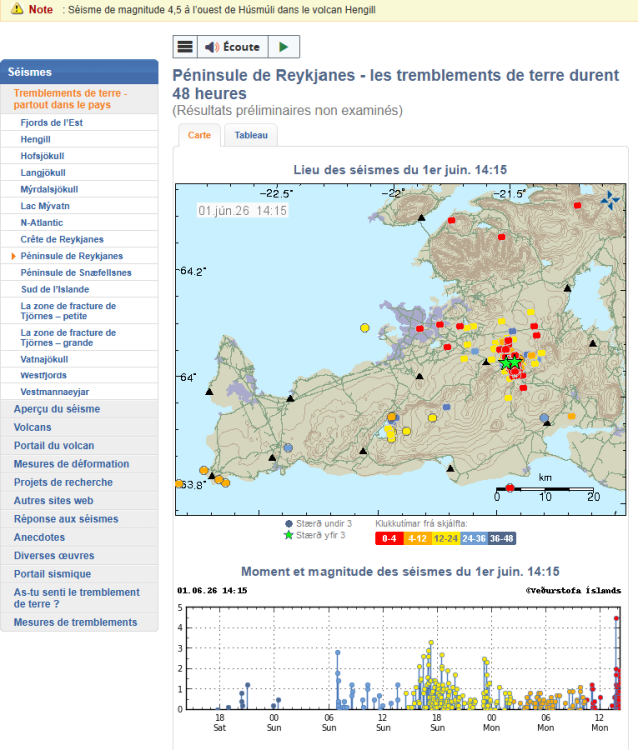Click the page title Péninsule de Reykjanes heading
Screen dimensions: 638x750
(396, 84)
